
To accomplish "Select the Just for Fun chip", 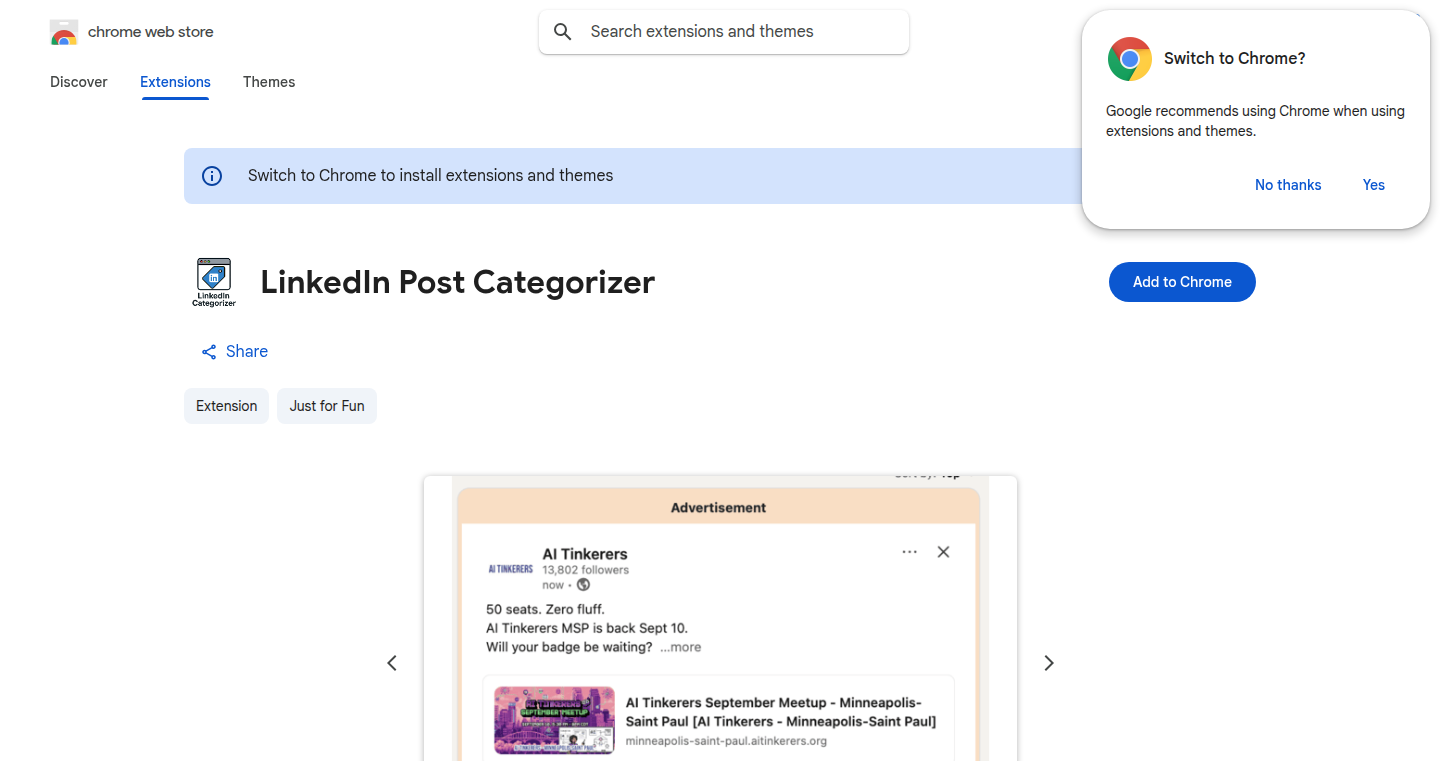I will (x=327, y=406).
